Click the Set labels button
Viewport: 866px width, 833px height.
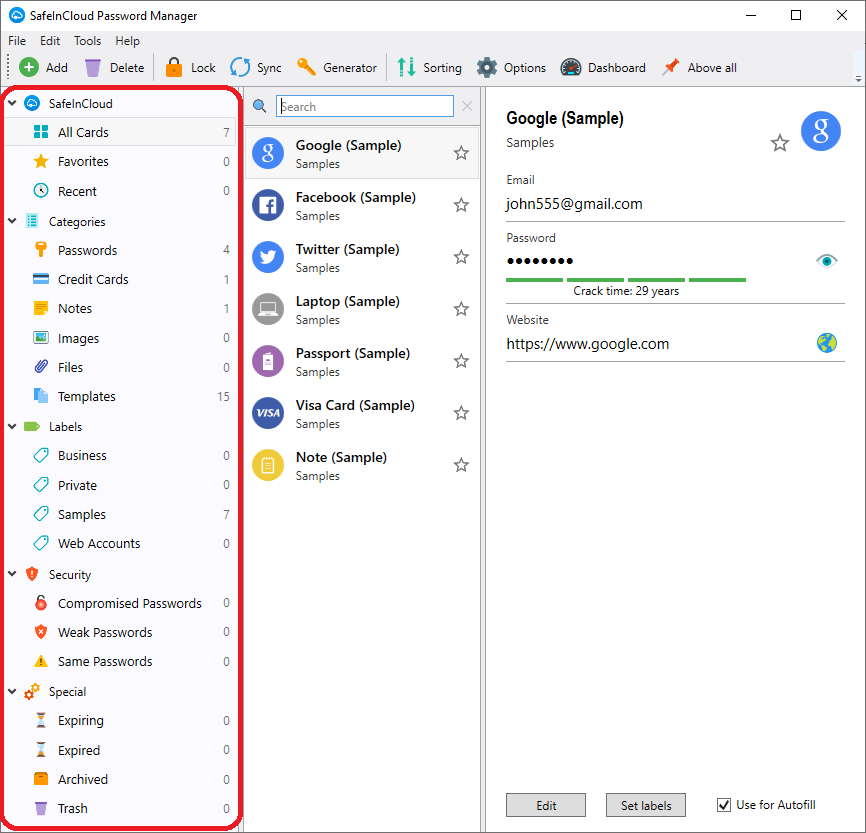[646, 805]
